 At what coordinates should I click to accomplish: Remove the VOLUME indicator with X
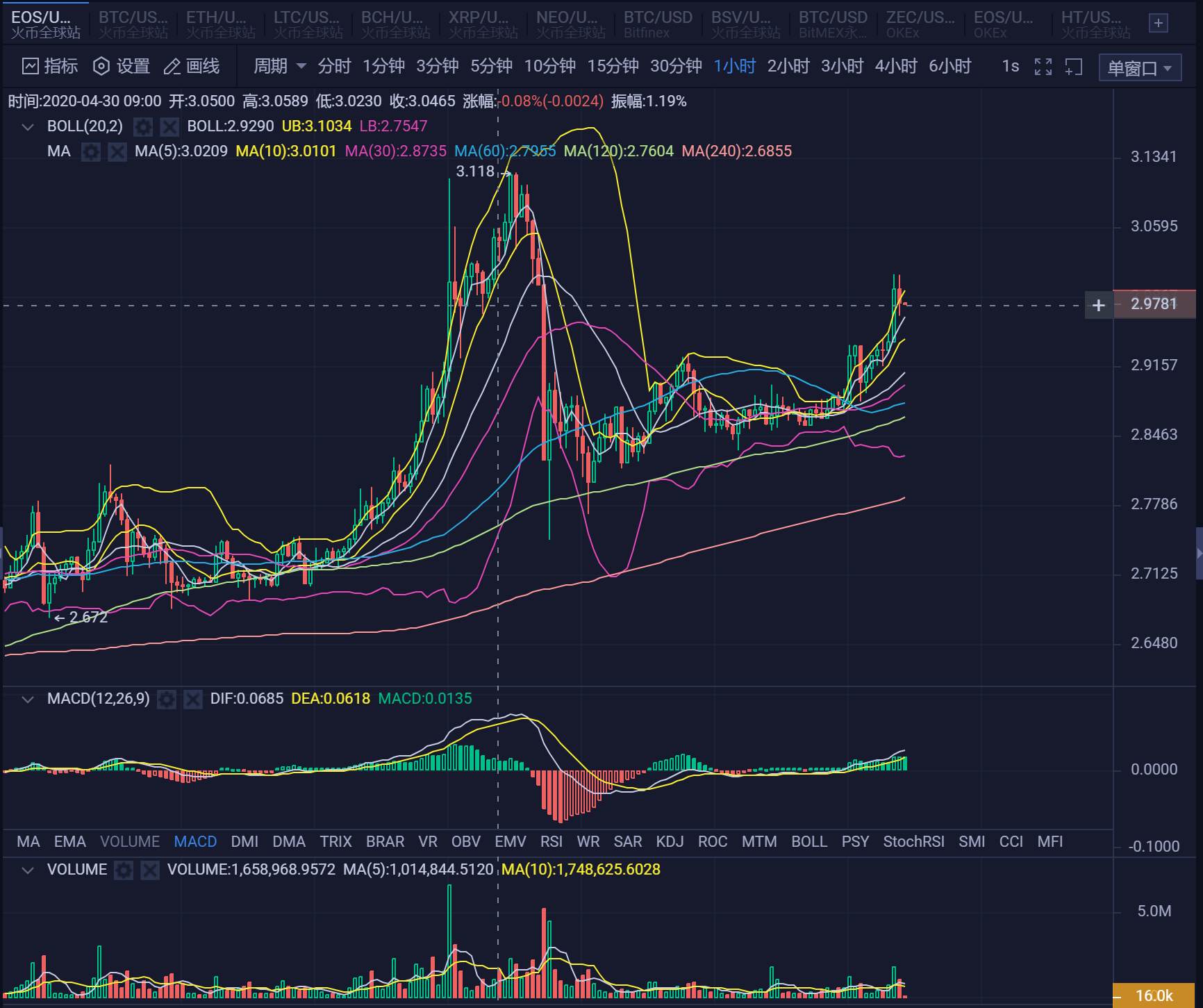pyautogui.click(x=150, y=870)
